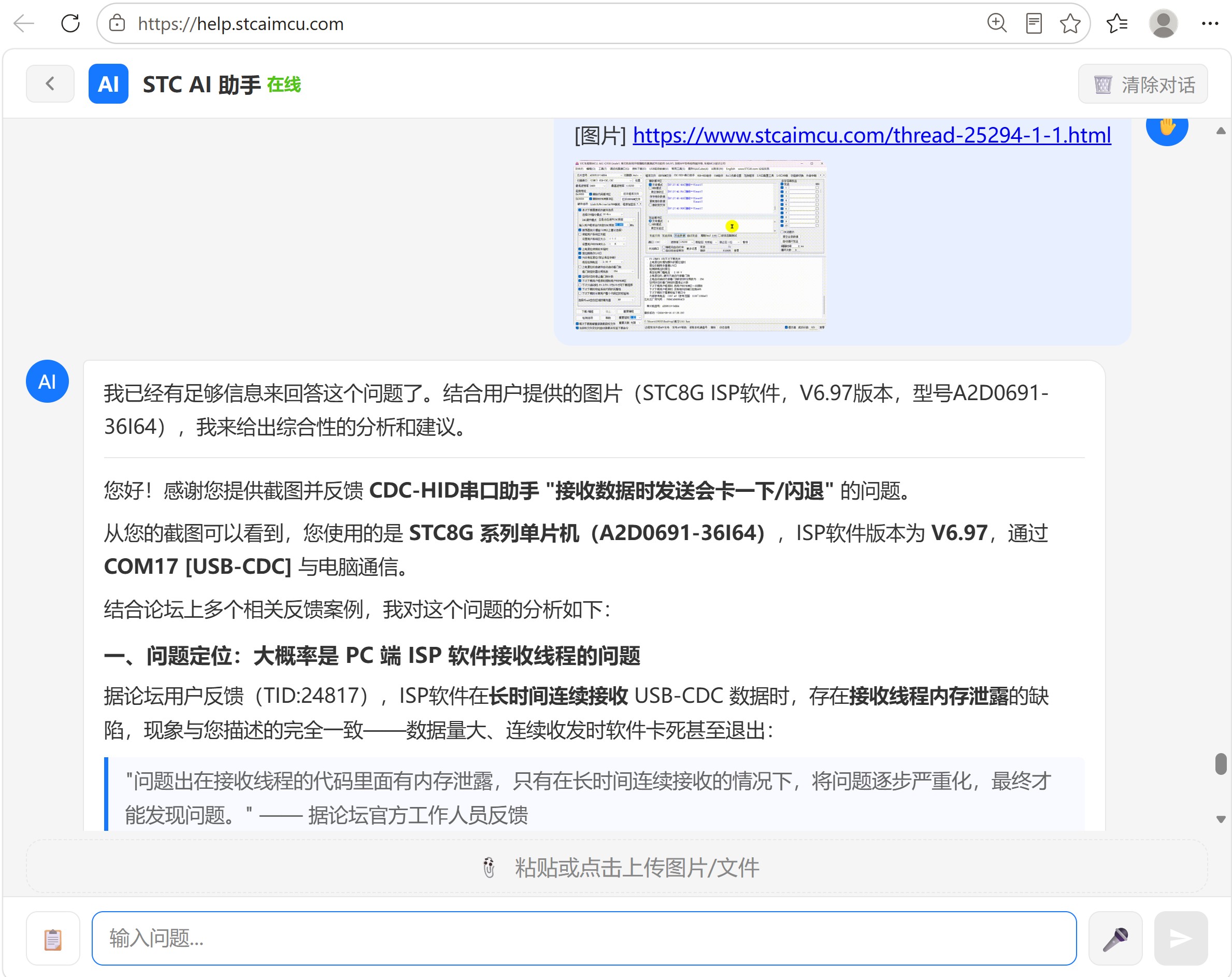
Task: Open the uploaded ISP software screenshot thumbnail
Action: pos(699,245)
